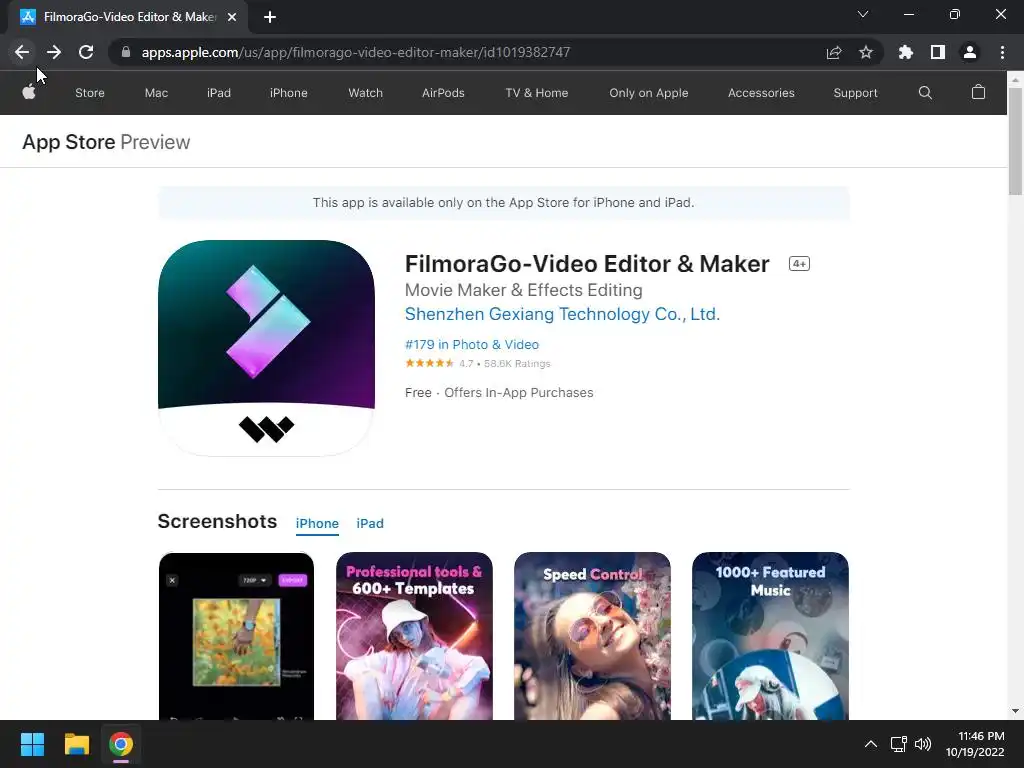
Task: Open the iPad navigation item
Action: pos(219,93)
